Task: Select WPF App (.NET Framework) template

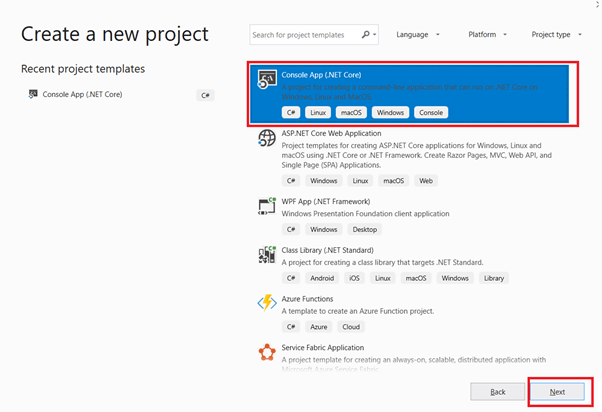Action: click(409, 216)
